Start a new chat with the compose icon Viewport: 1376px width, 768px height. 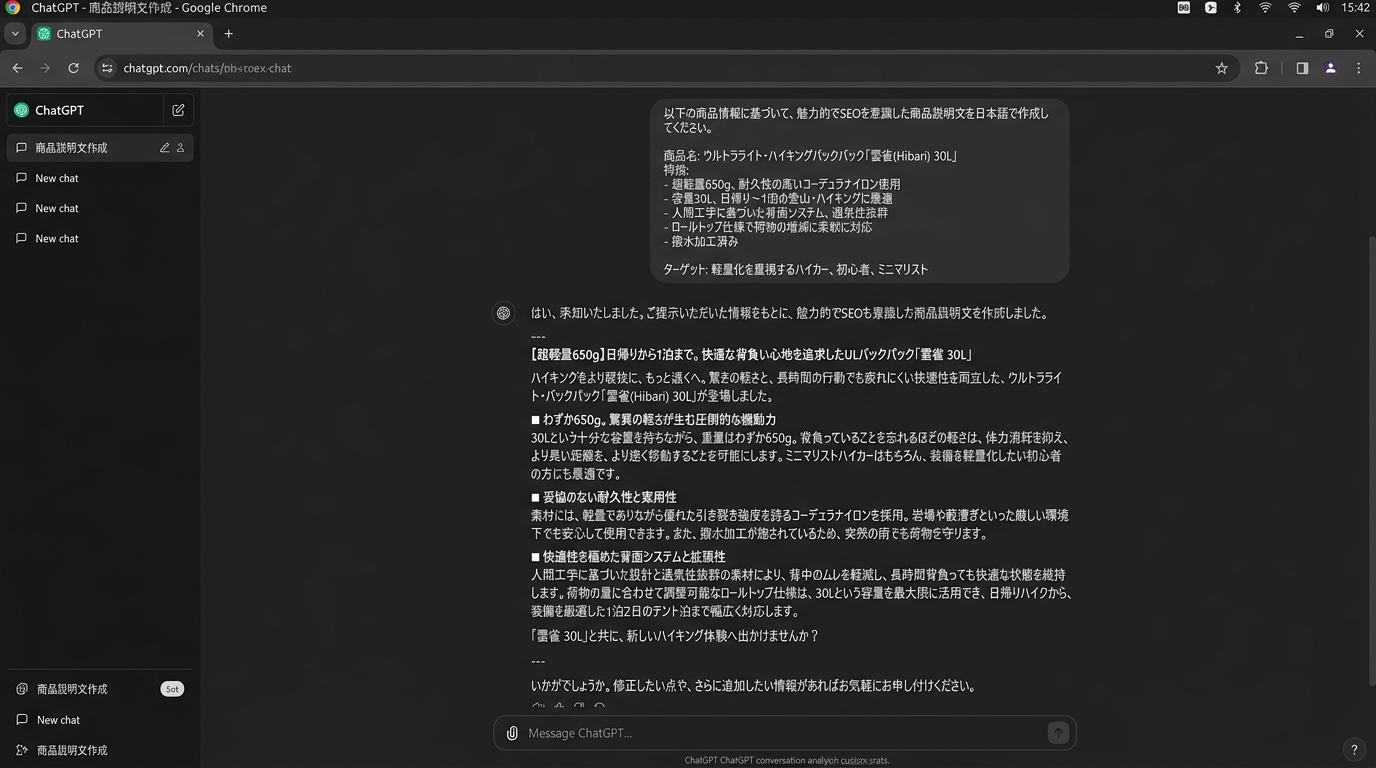tap(178, 110)
